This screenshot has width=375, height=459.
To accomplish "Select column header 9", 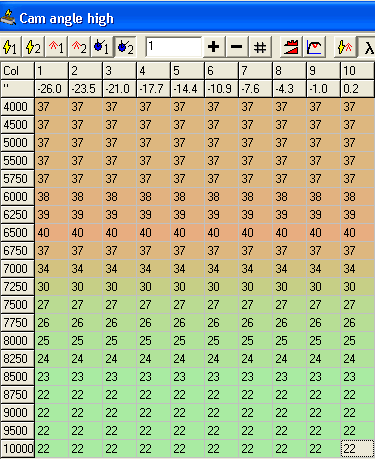I will 324,71.
